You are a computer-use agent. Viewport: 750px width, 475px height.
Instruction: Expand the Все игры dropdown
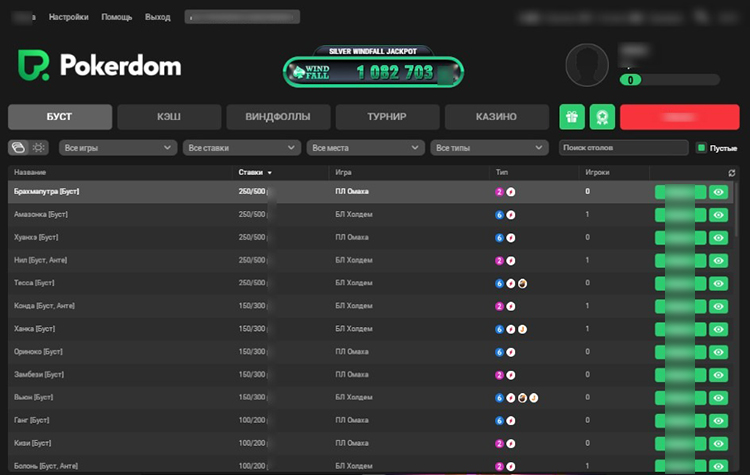[x=117, y=148]
